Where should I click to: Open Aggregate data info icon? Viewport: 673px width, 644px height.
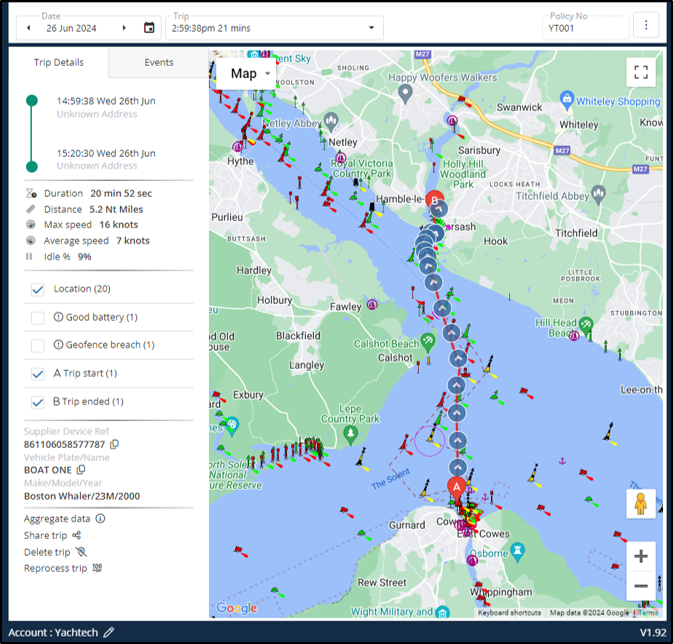coord(100,519)
